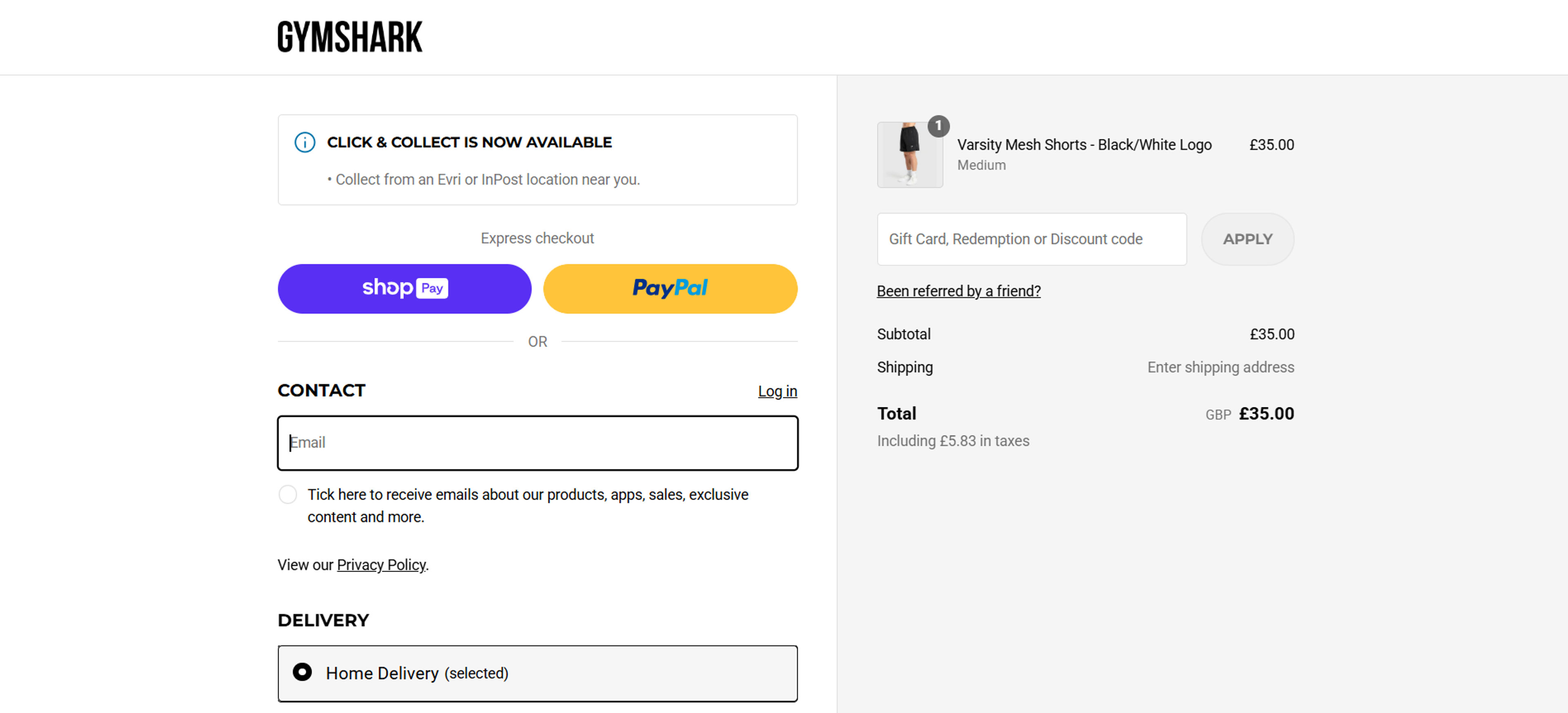Select the Home Delivery radio button
Viewport: 1568px width, 713px height.
[x=302, y=672]
